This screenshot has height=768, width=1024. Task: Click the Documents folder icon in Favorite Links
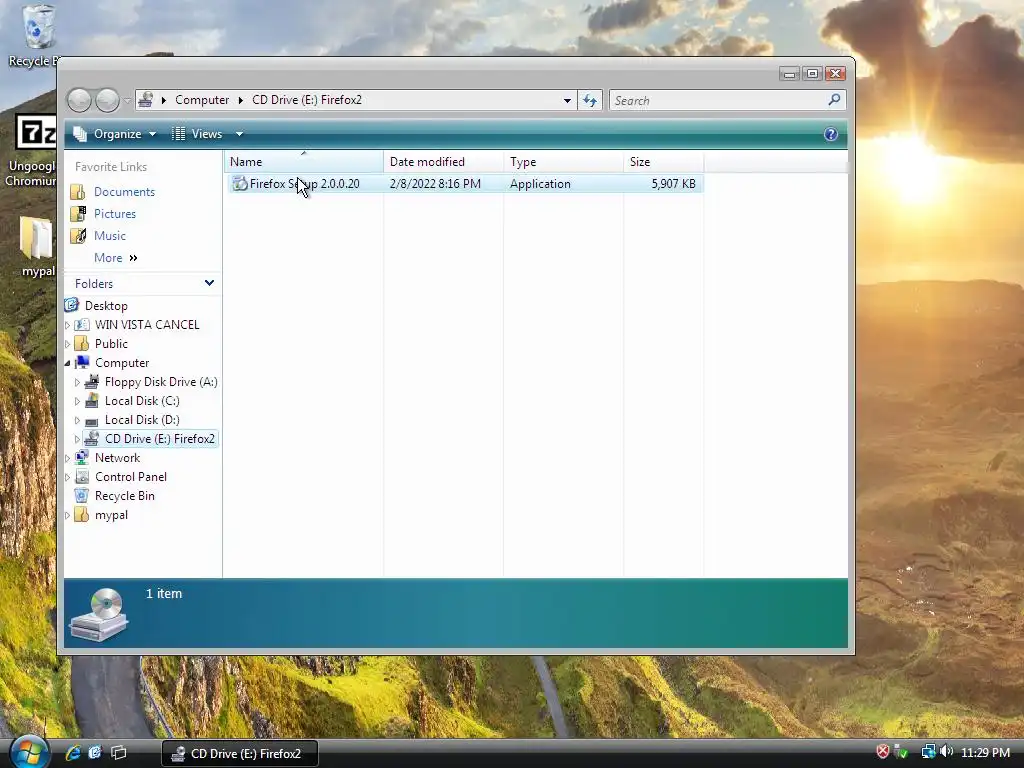tap(78, 192)
